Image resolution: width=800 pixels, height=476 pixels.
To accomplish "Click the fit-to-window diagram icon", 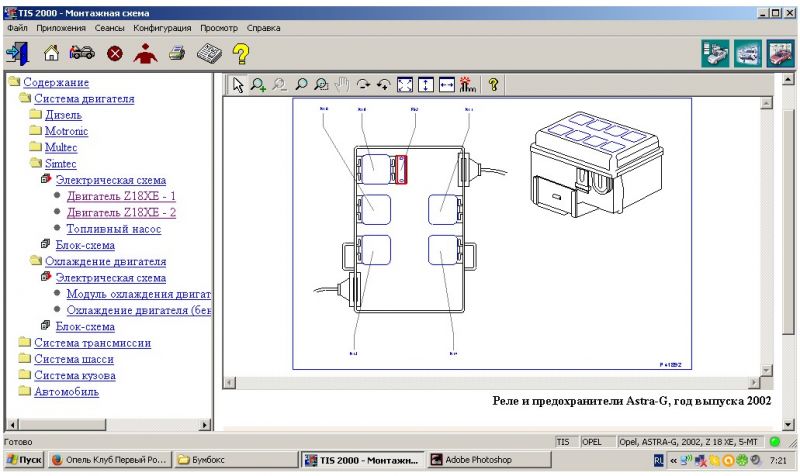I will (x=405, y=85).
